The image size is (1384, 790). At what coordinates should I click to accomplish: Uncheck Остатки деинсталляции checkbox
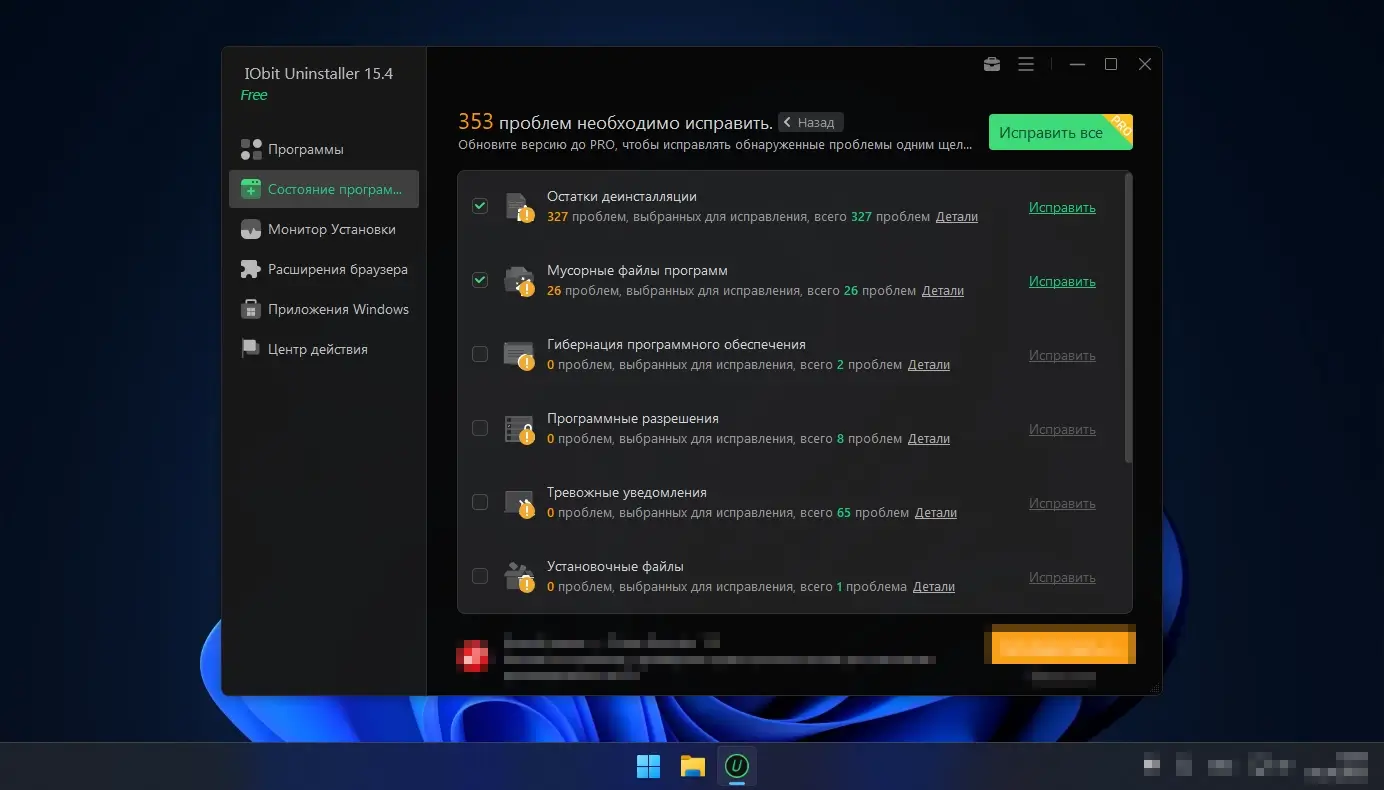(x=480, y=206)
